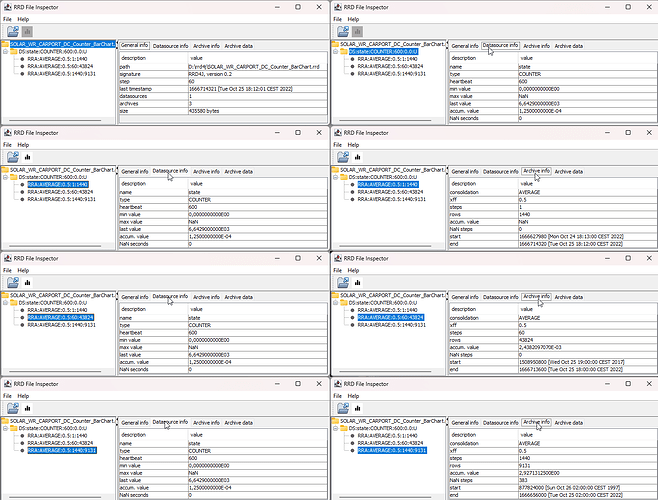Click plot graph icon in window showing start Mon Oct 24

tap(358, 157)
